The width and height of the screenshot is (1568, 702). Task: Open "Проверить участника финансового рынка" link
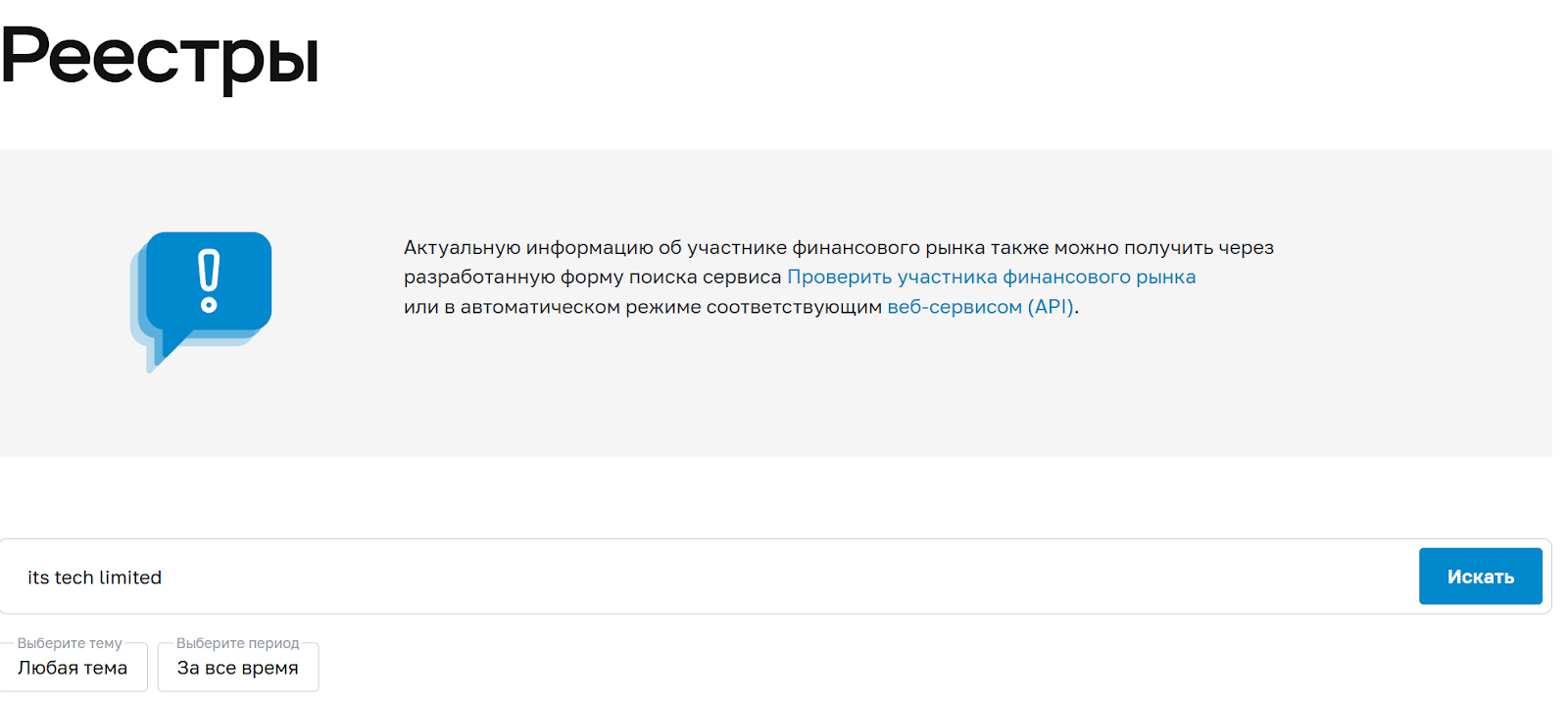tap(991, 277)
